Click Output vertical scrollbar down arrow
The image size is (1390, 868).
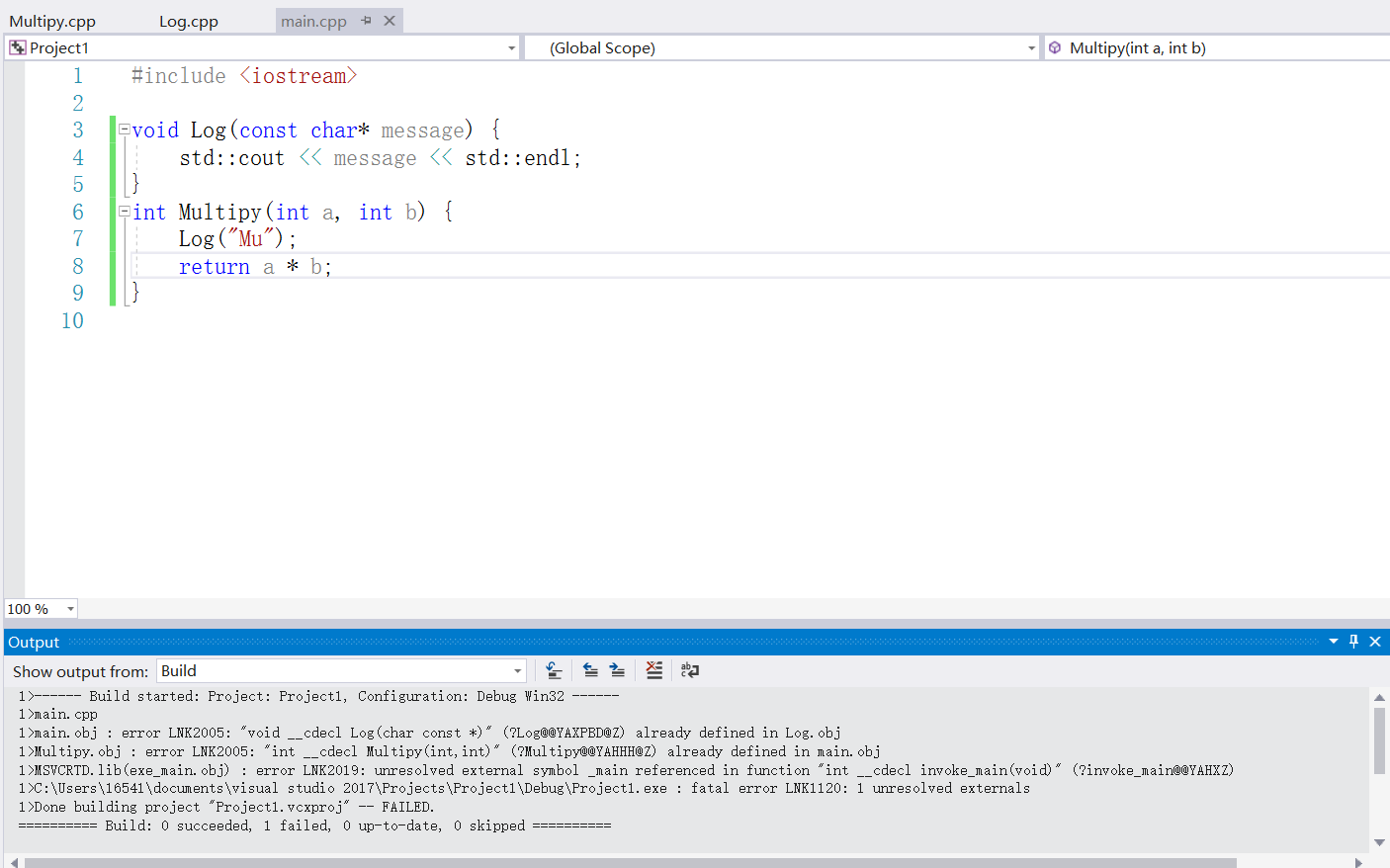pyautogui.click(x=1379, y=842)
